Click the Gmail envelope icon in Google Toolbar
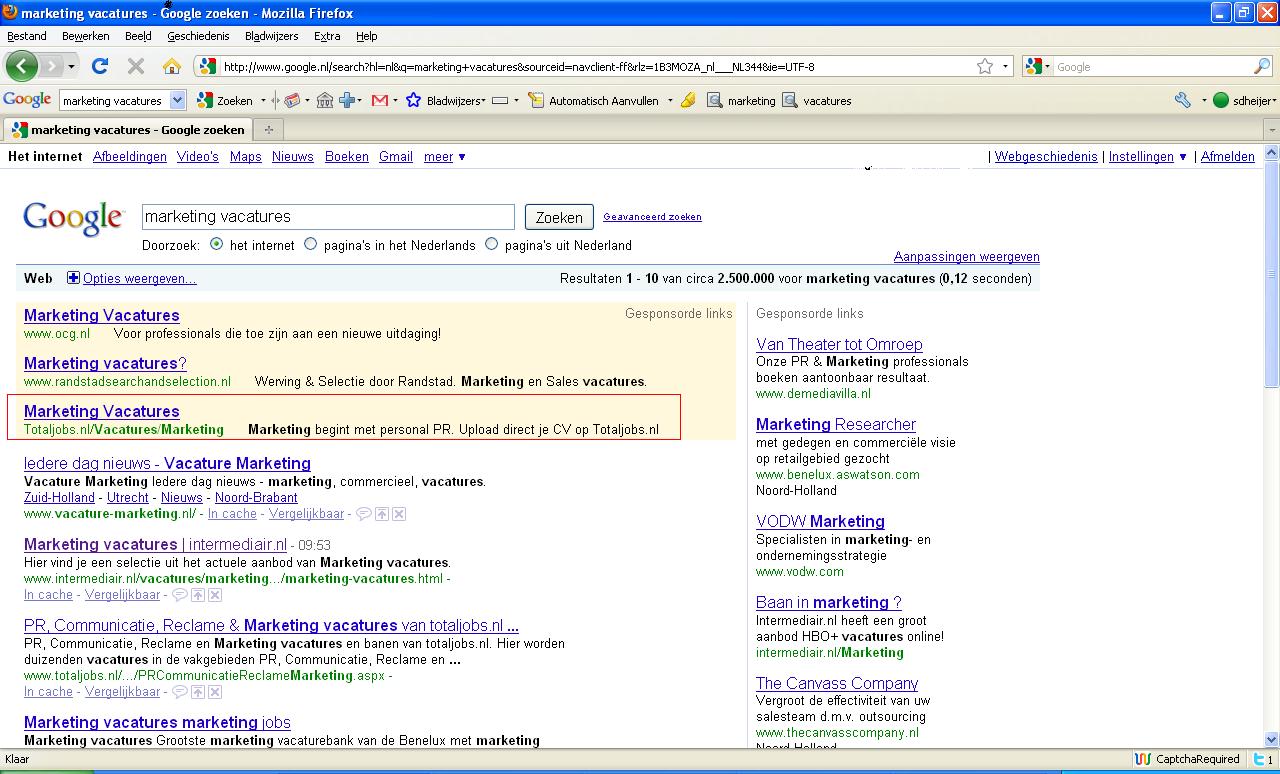The width and height of the screenshot is (1280, 774). [379, 100]
